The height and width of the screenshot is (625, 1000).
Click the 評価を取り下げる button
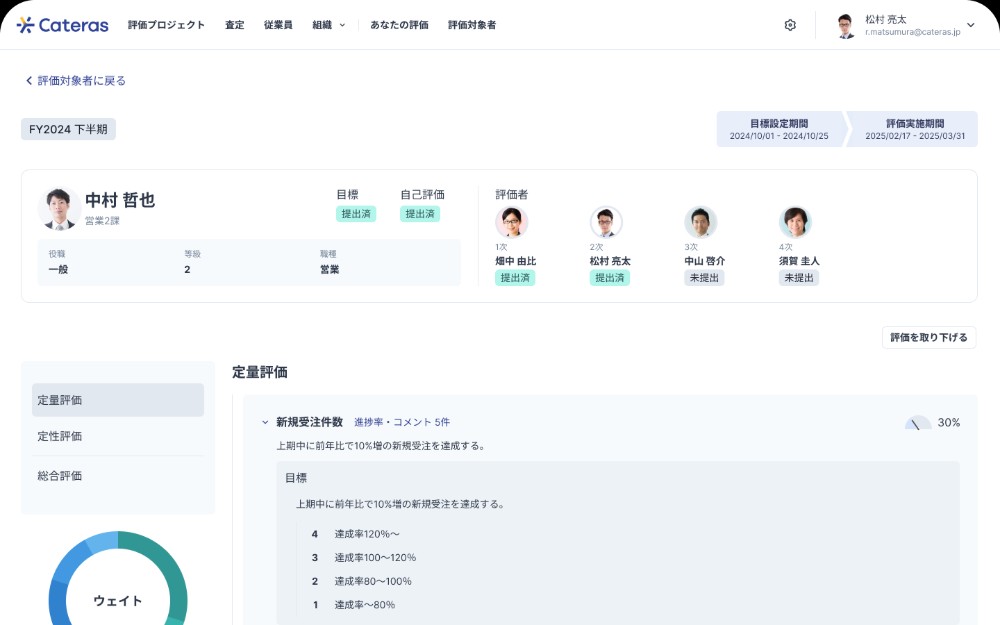(929, 338)
